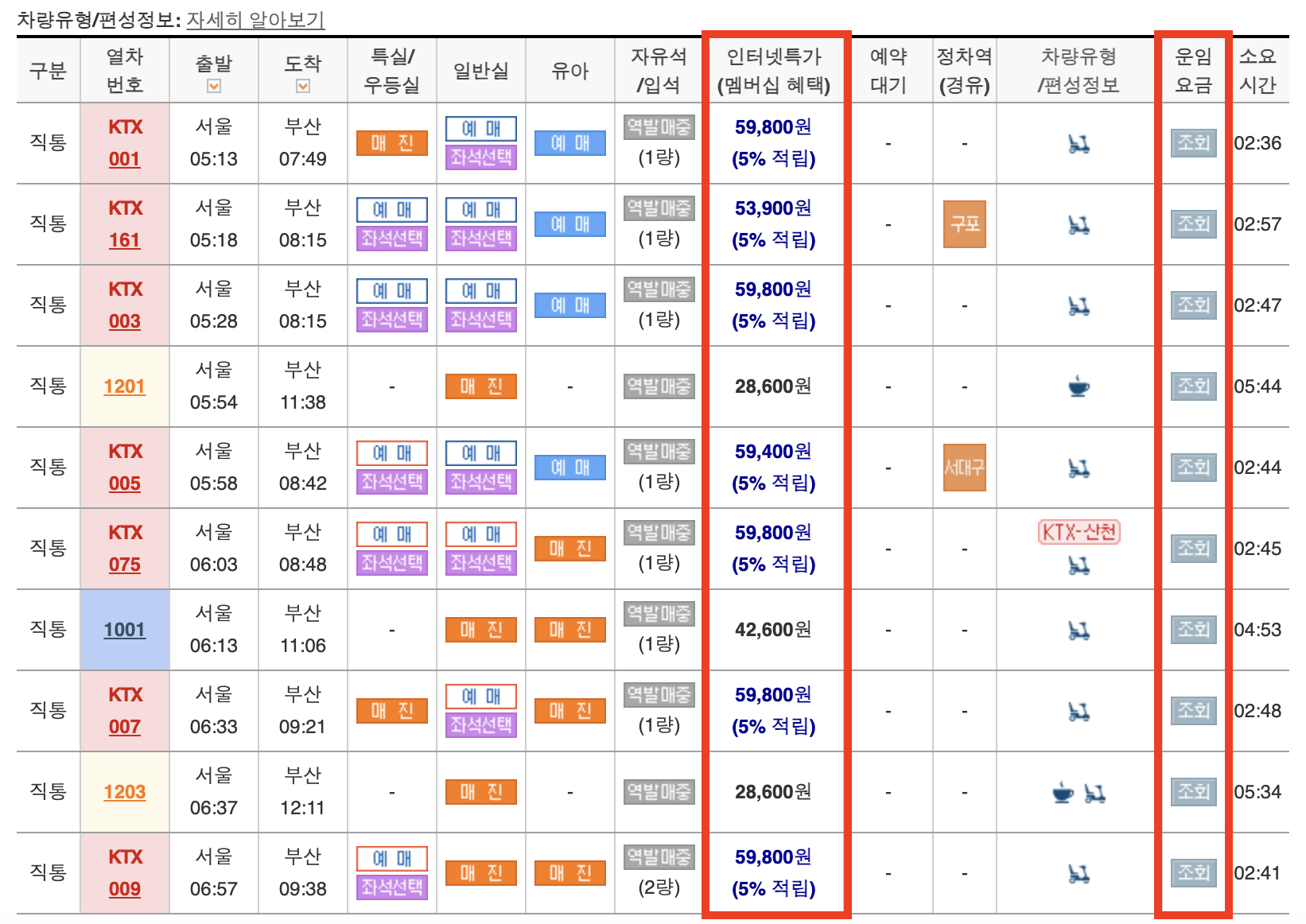1306x924 pixels.
Task: Click 좌석선택 for KTX 005 특실
Action: click(391, 483)
